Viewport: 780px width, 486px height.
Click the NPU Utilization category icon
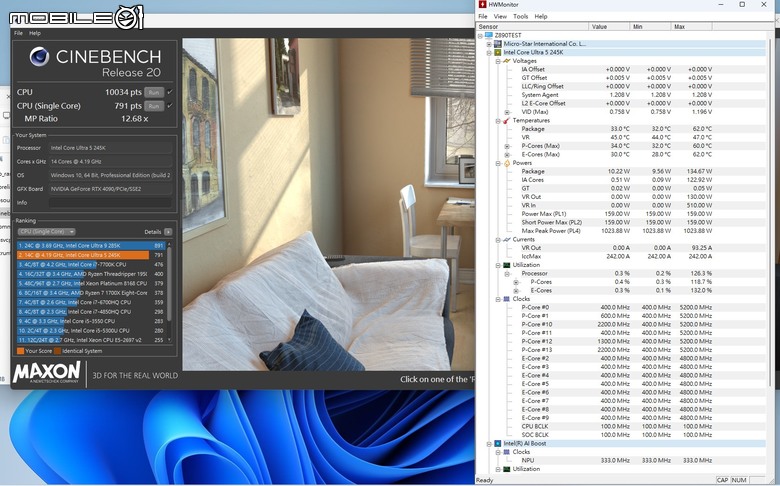pos(506,469)
